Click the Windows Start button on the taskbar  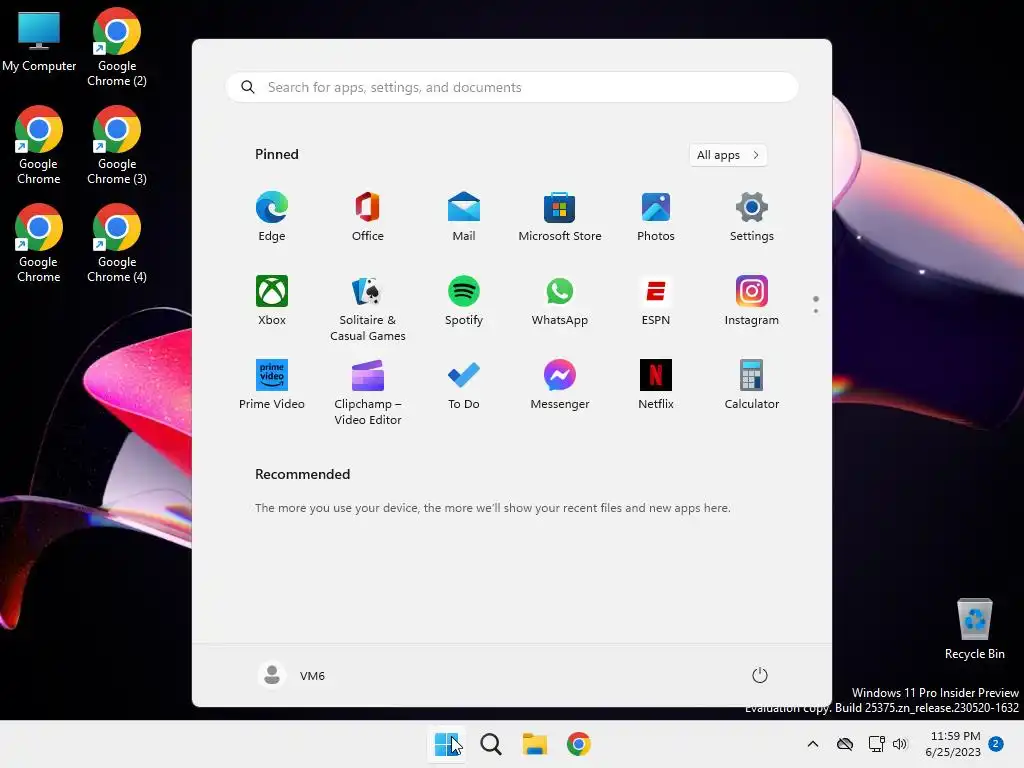447,744
